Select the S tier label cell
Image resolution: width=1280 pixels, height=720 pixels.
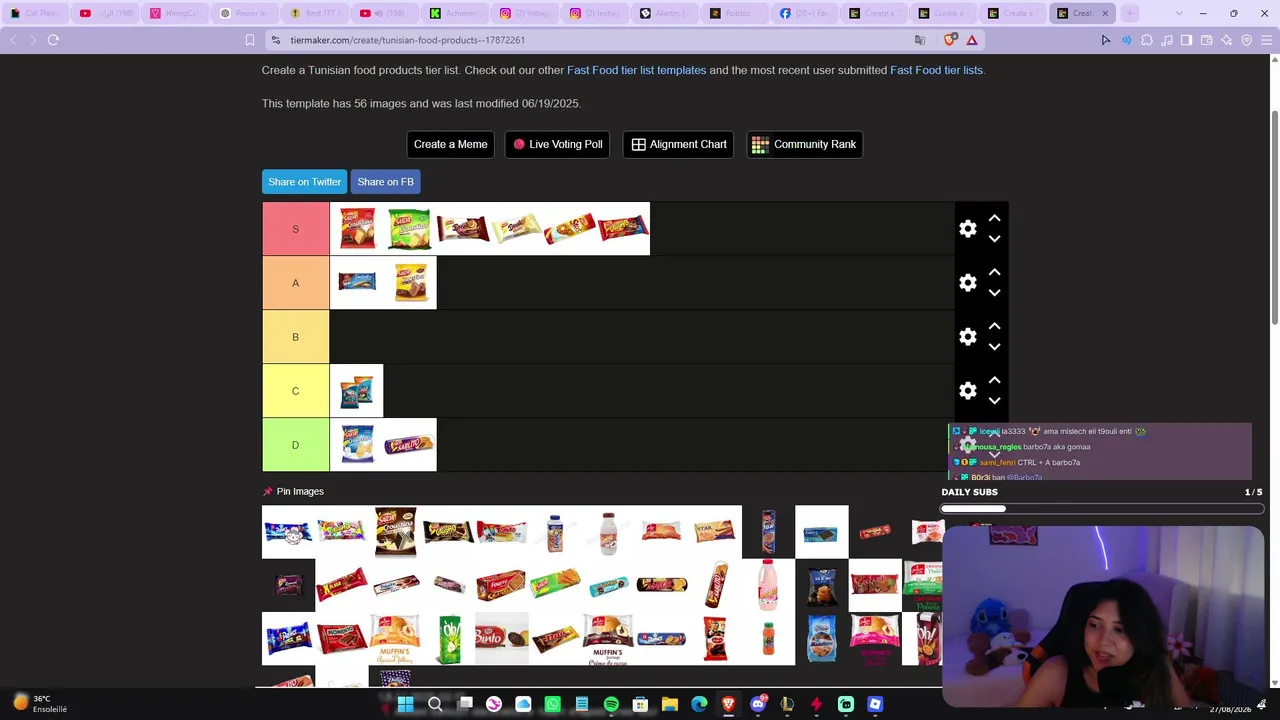pyautogui.click(x=295, y=229)
